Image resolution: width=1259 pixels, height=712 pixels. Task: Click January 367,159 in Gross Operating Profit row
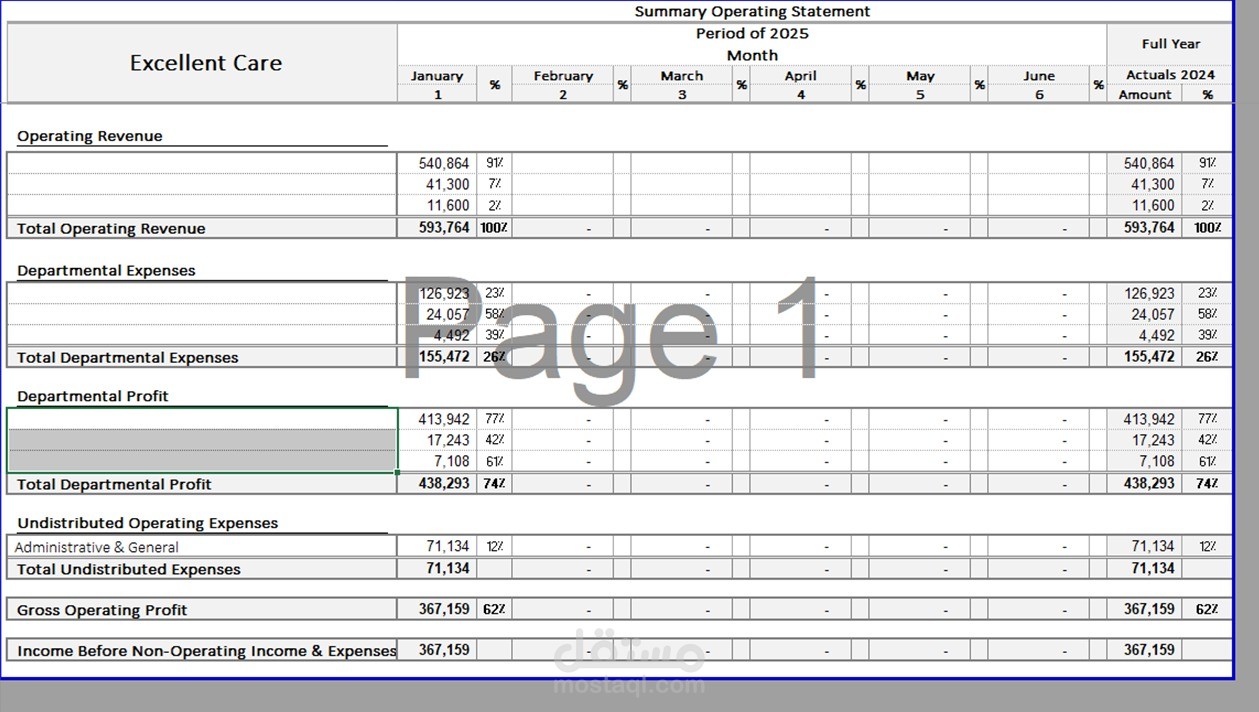point(444,610)
